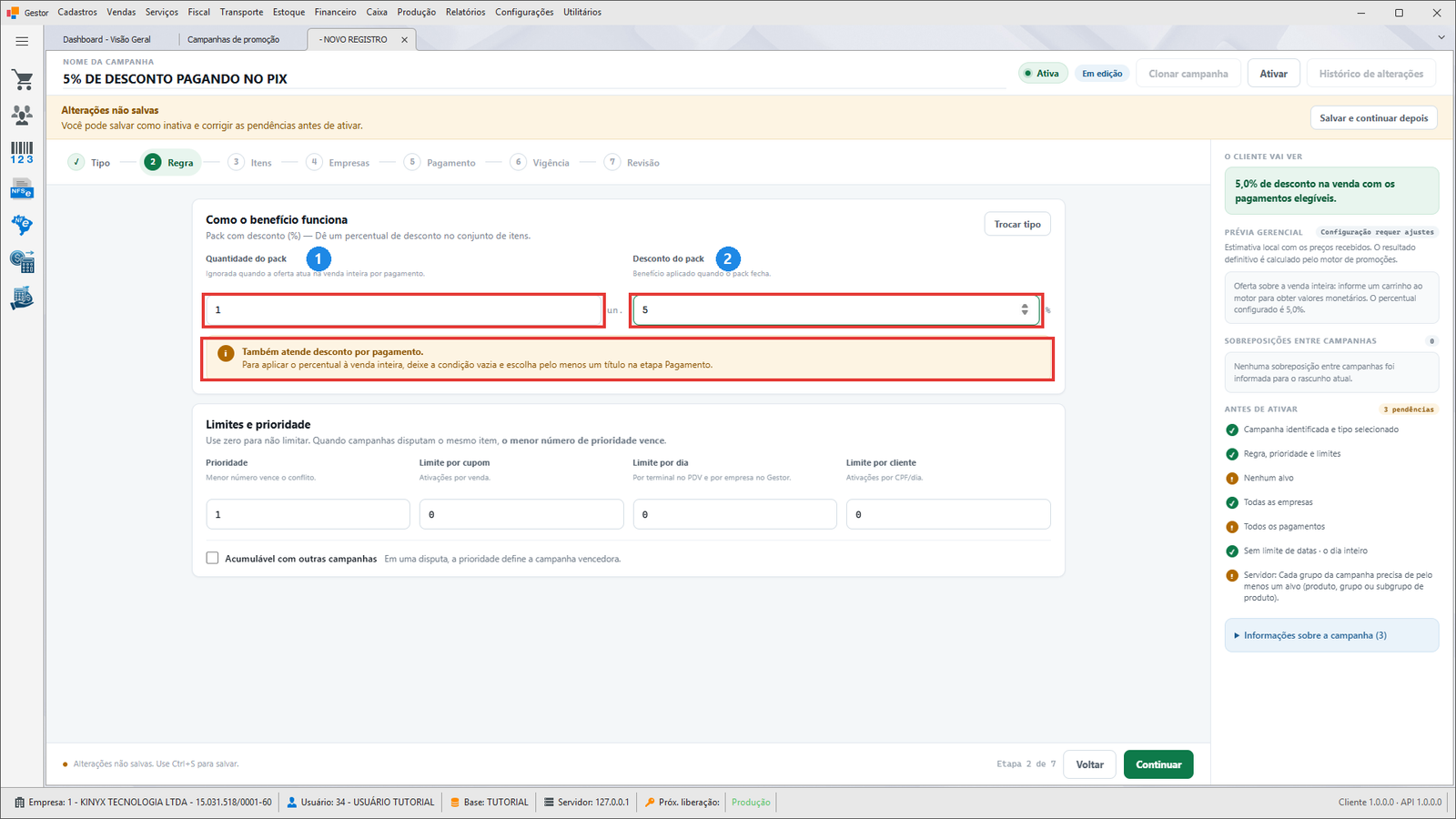Click the Servidor icon in status bar

(549, 803)
